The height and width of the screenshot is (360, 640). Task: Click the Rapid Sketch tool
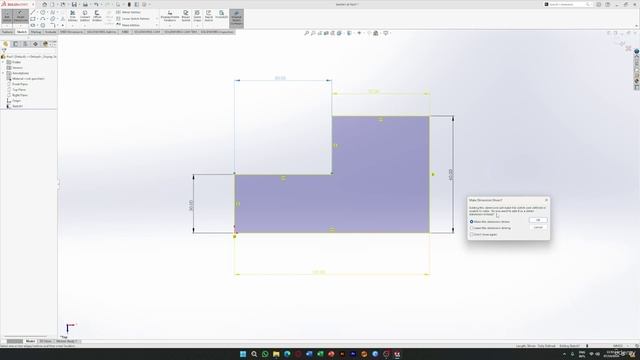pos(209,16)
